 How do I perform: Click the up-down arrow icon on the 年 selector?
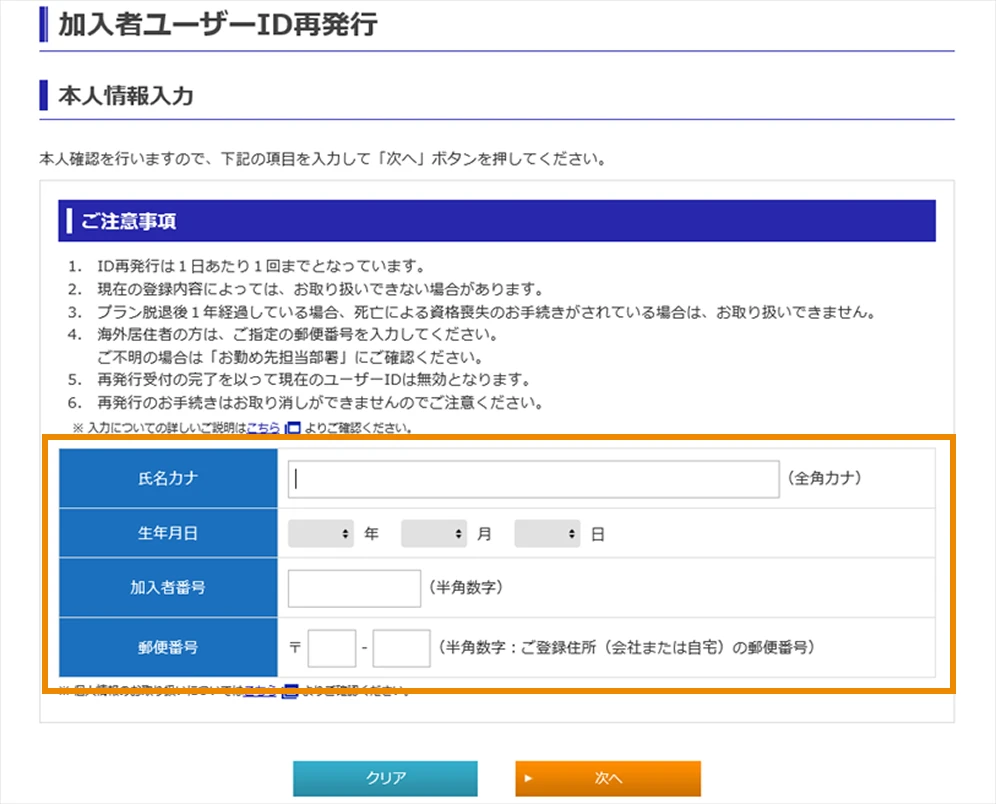[x=345, y=533]
